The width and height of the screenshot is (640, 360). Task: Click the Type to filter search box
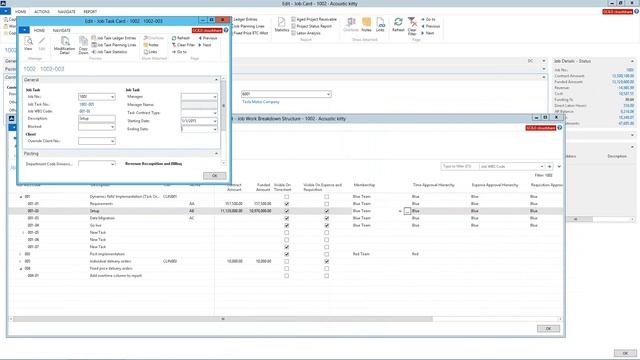(x=459, y=167)
